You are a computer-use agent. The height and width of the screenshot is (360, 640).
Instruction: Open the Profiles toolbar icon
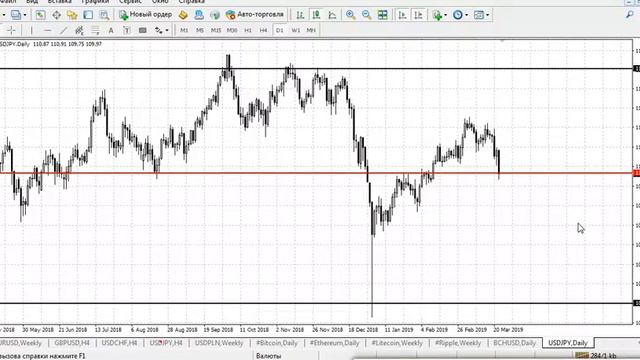click(x=16, y=15)
